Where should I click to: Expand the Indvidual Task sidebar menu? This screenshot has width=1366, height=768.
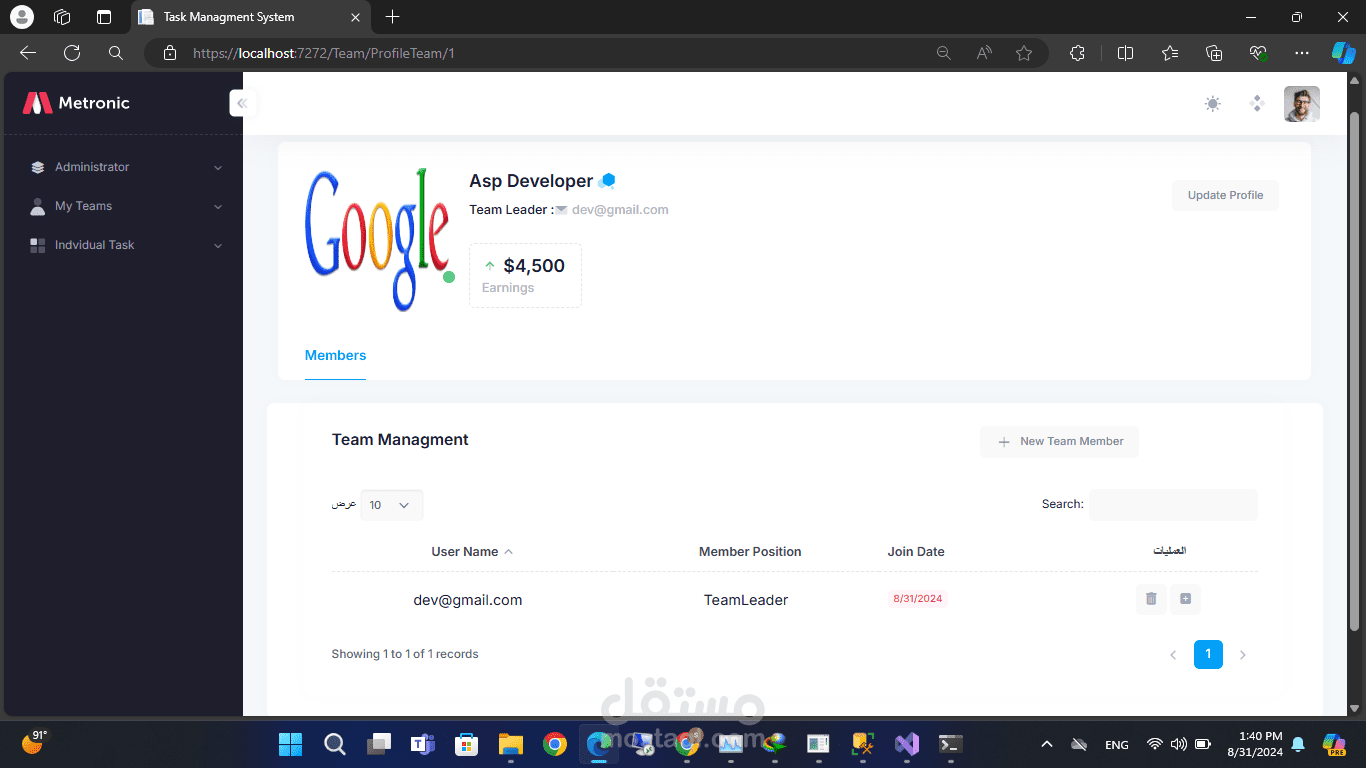click(126, 245)
